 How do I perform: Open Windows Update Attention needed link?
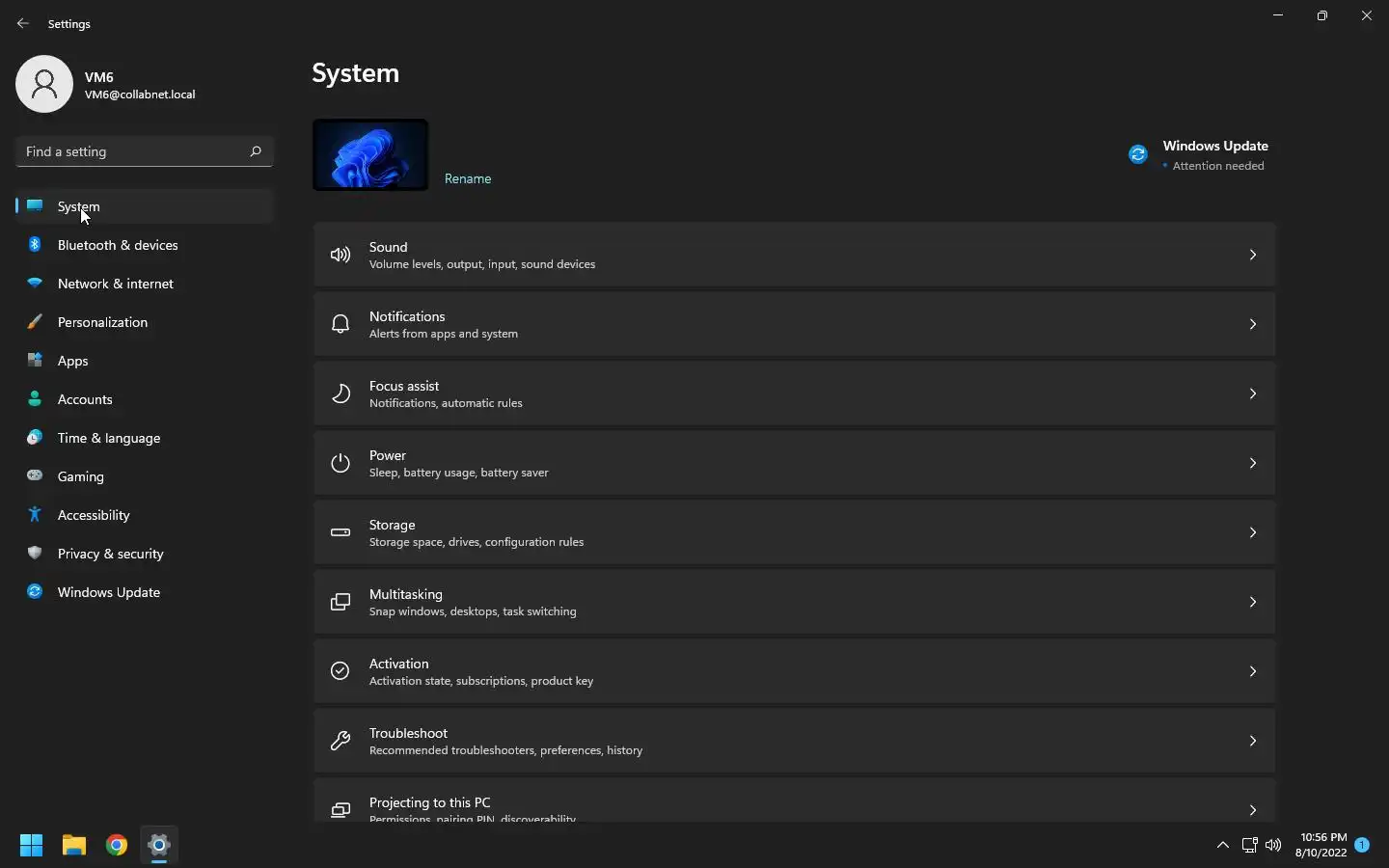pos(1199,155)
